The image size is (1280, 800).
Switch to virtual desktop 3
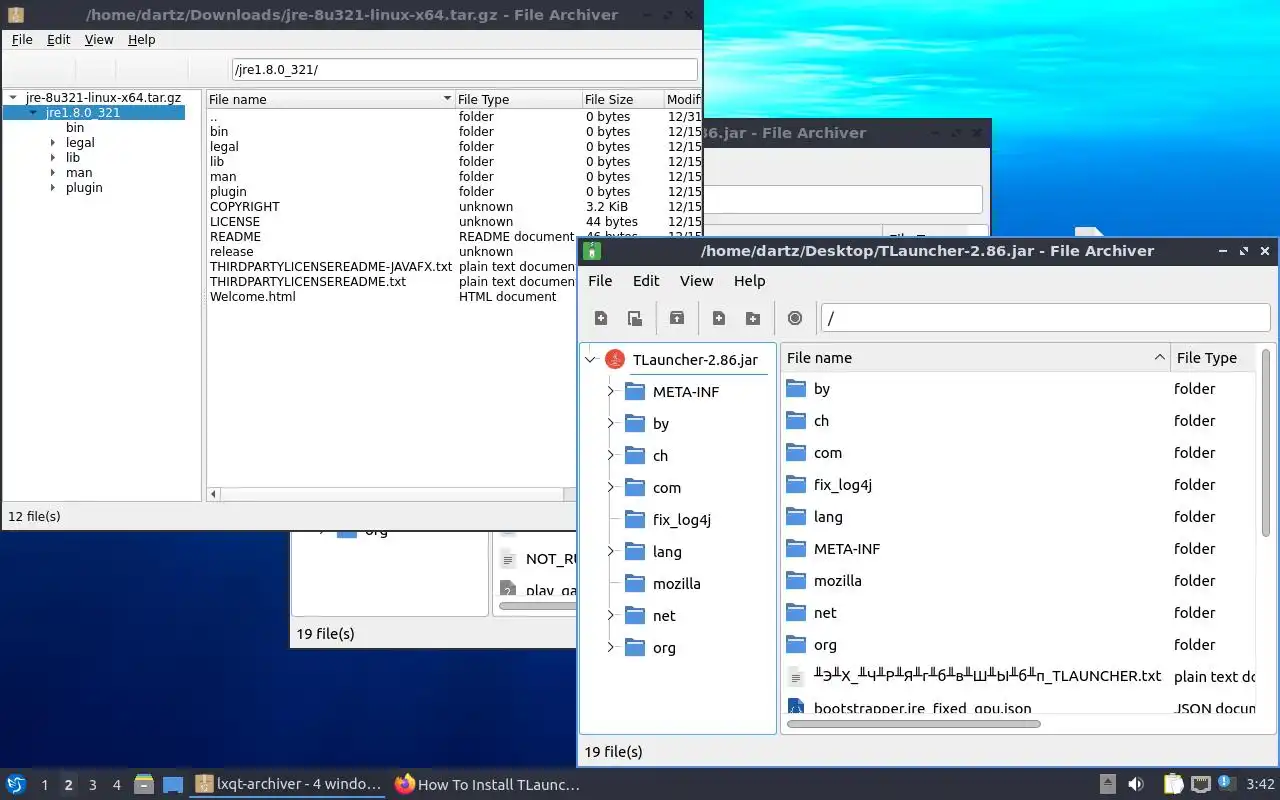coord(93,785)
